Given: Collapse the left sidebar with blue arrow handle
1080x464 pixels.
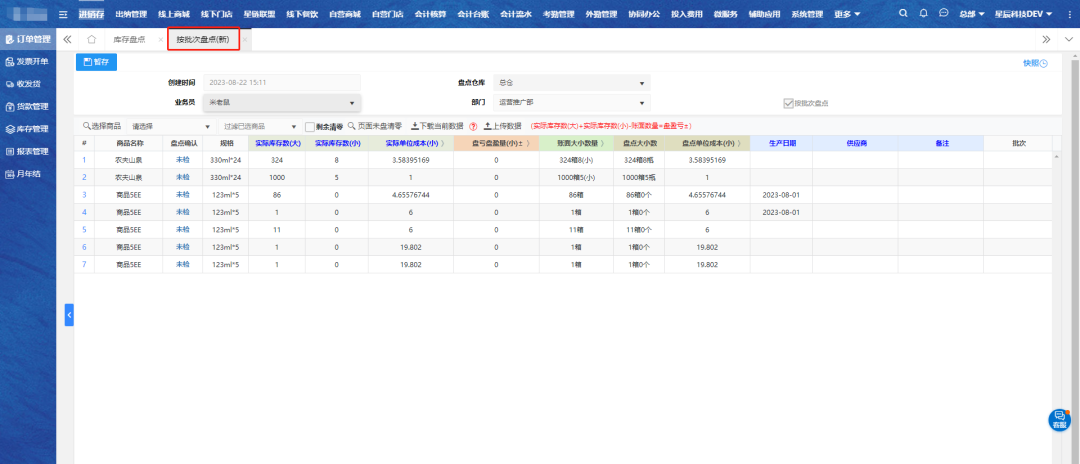Looking at the screenshot, I should [x=69, y=315].
